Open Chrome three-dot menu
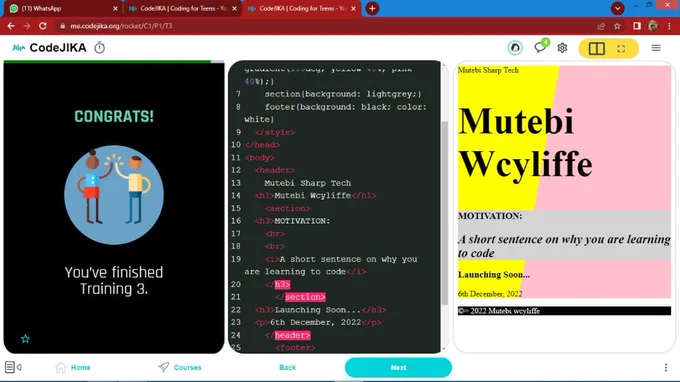Viewport: 680px width, 382px height. [669, 26]
